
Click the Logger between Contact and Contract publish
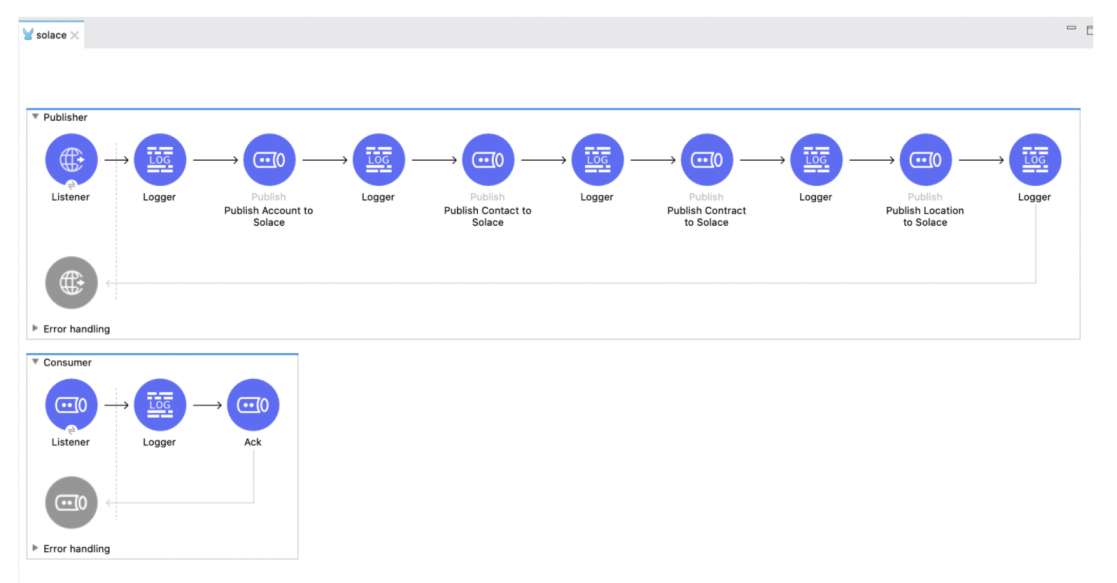pos(597,160)
